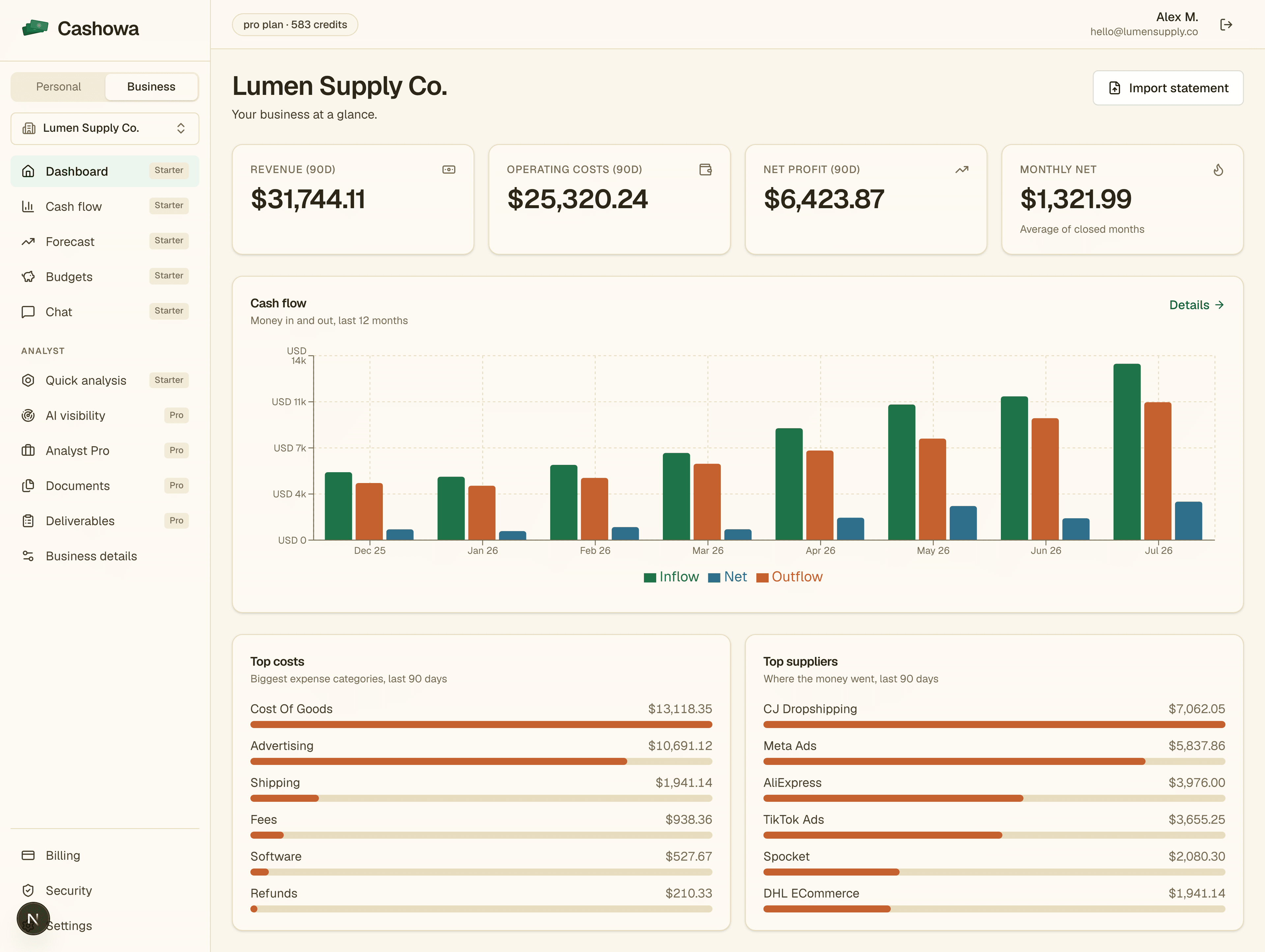Click the $31,744.11 revenue value
This screenshot has width=1265, height=952.
tap(308, 199)
